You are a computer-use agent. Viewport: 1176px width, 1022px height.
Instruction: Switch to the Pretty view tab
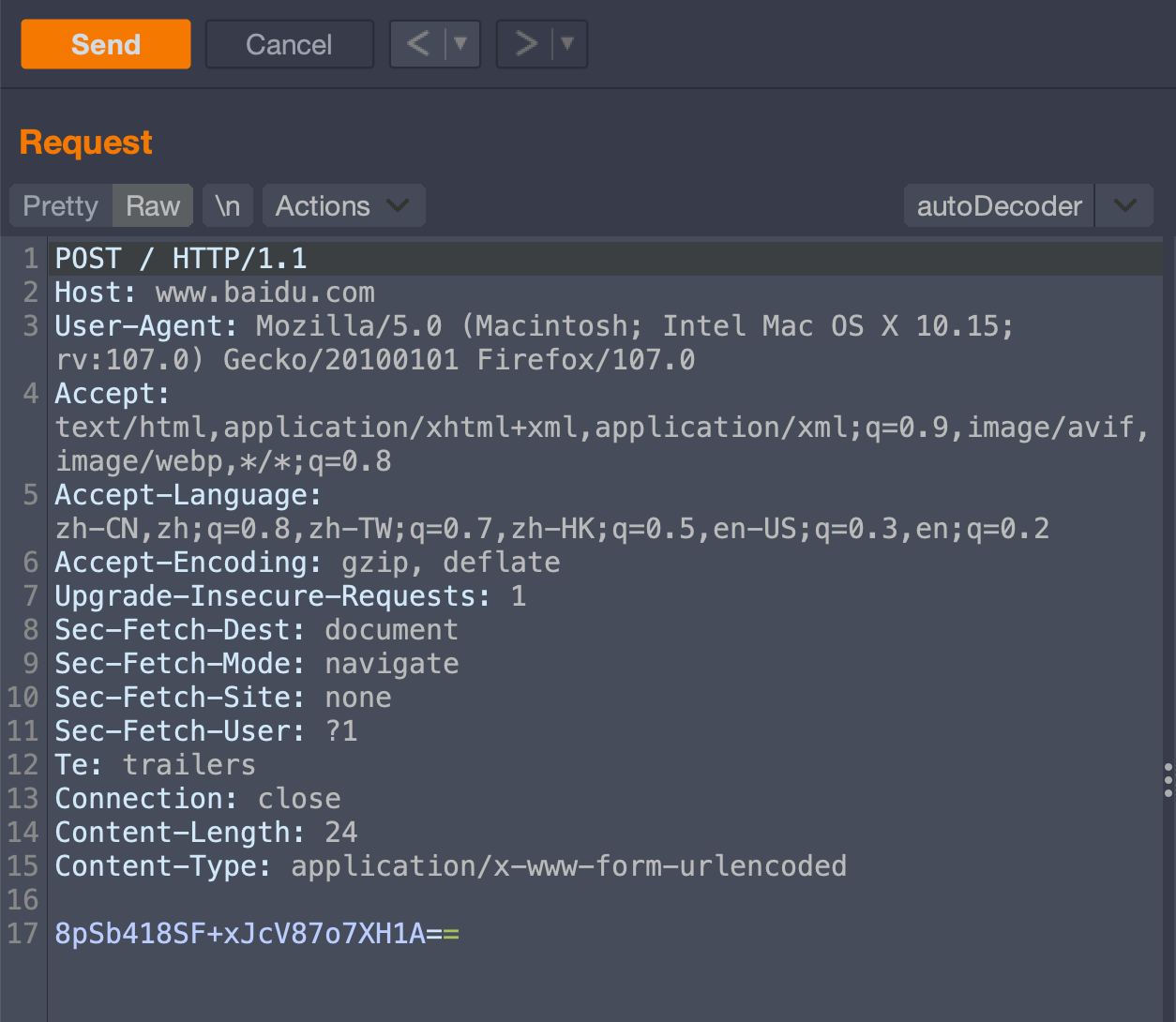coord(61,205)
